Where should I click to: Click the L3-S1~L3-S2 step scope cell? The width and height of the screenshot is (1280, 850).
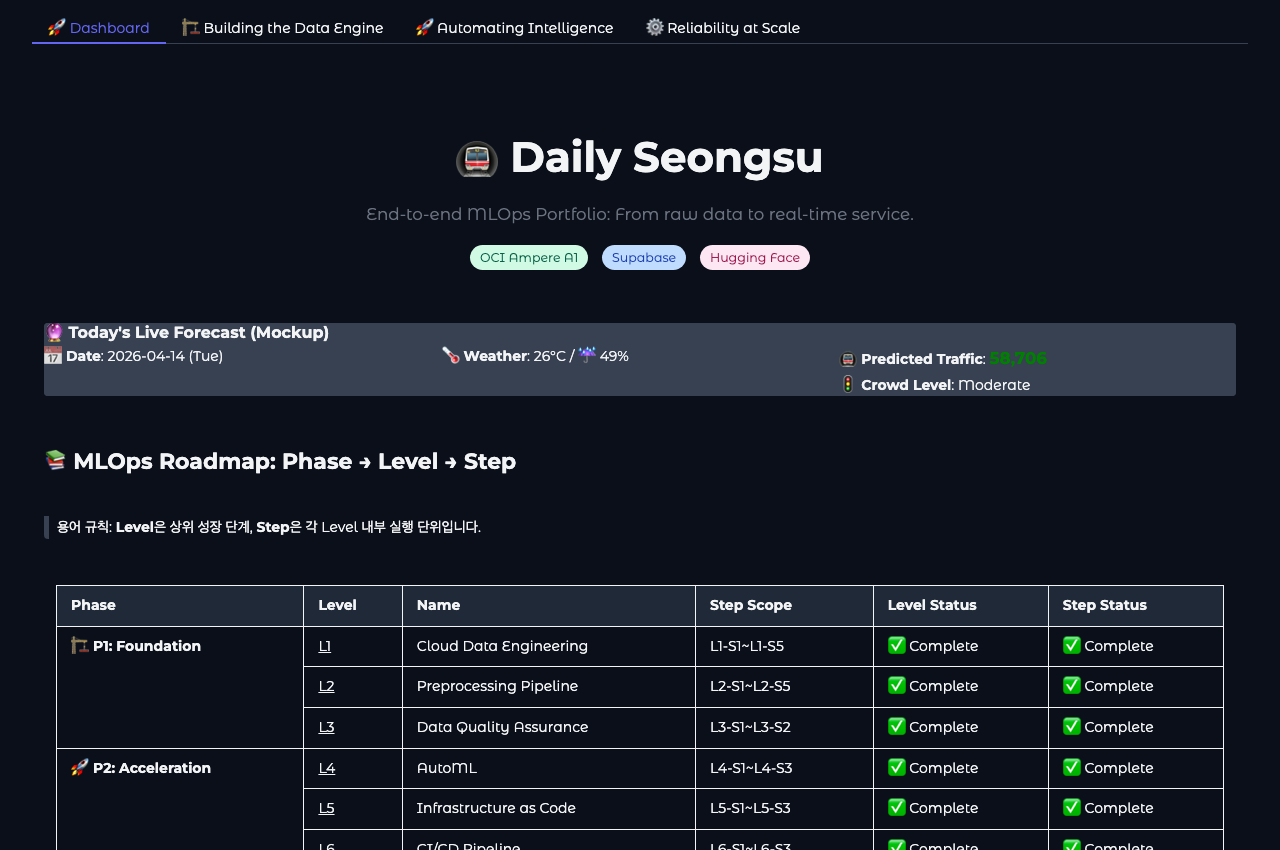[785, 728]
